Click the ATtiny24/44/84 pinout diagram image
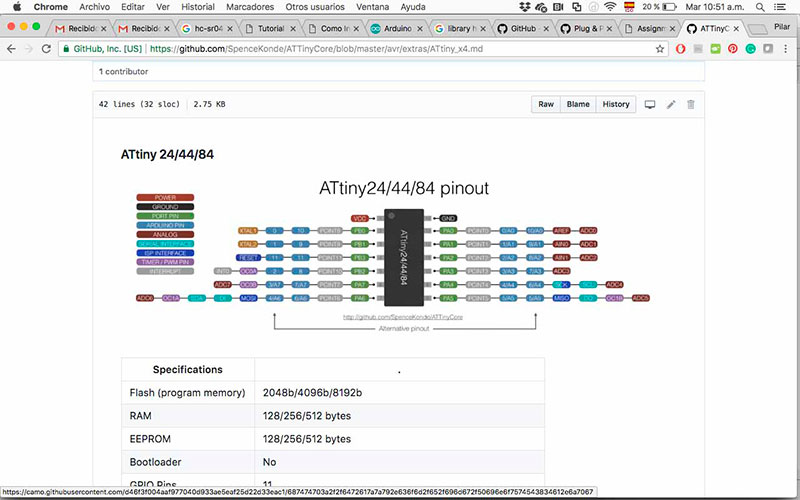 [x=393, y=256]
